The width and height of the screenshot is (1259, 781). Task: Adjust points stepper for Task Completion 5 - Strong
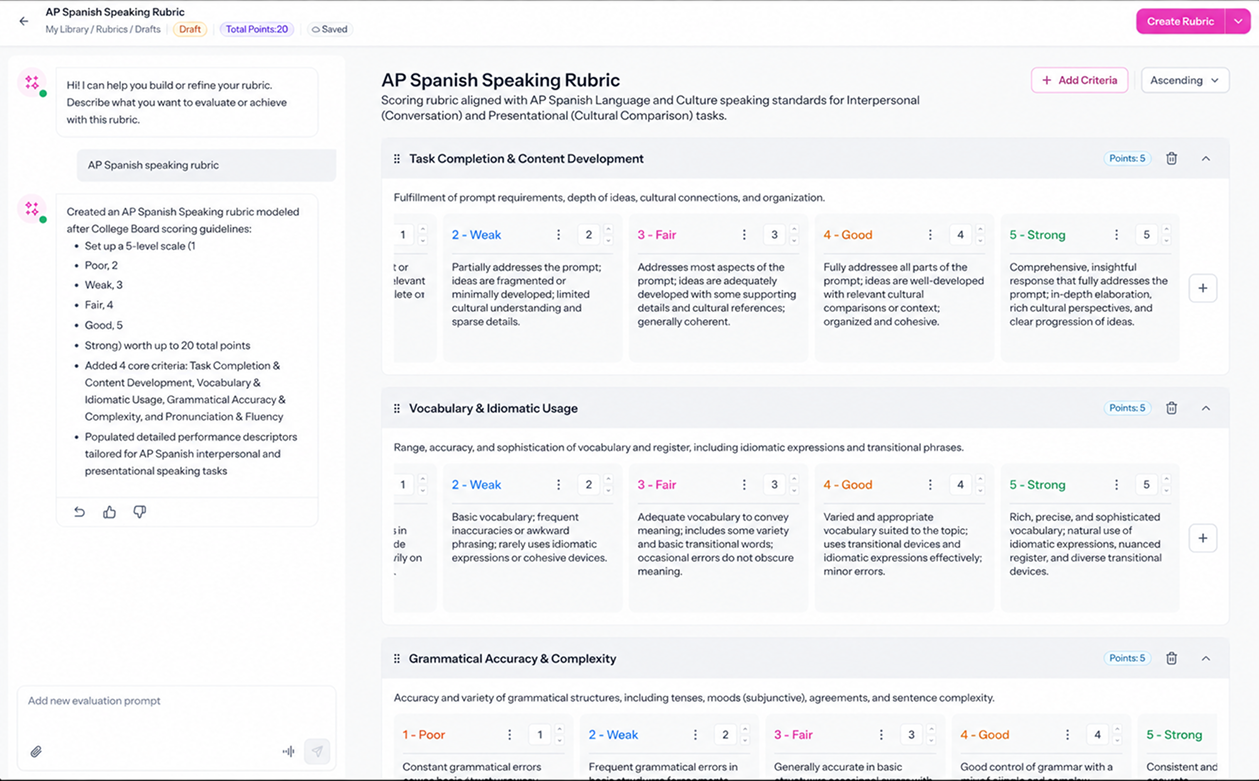(1166, 235)
